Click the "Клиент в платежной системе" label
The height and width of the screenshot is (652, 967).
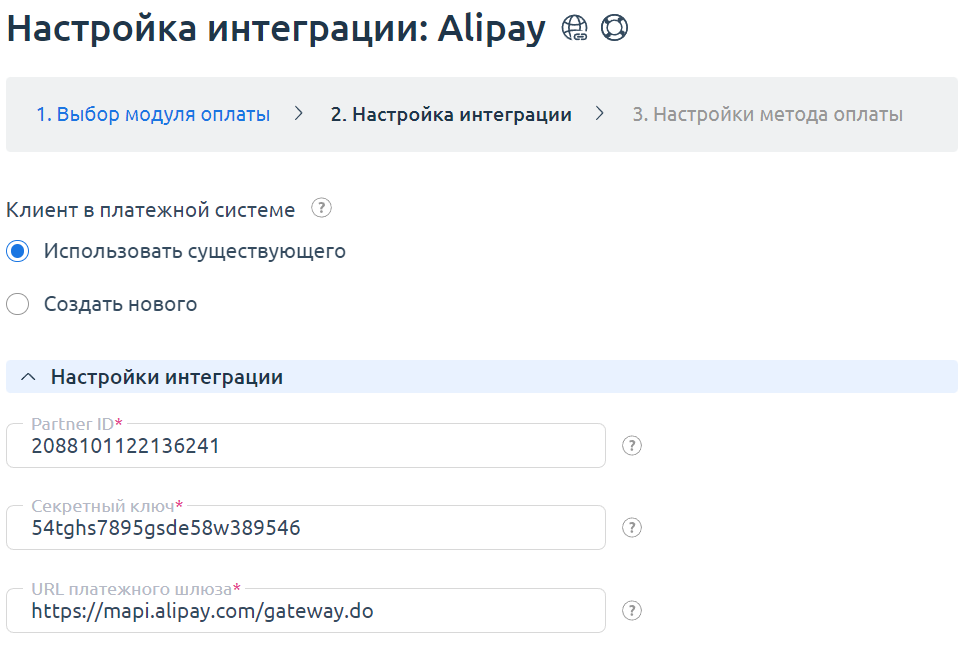(151, 210)
